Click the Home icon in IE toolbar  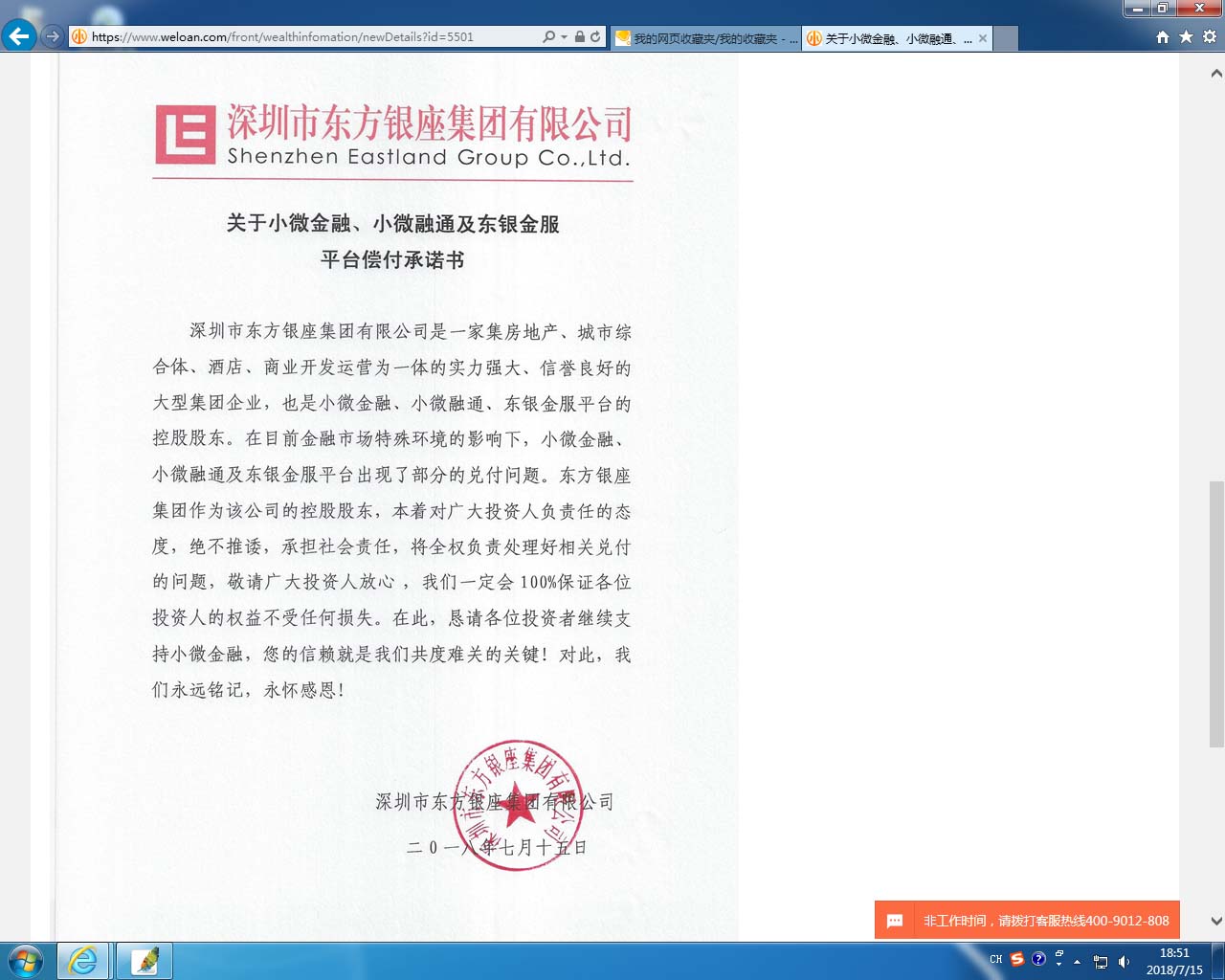click(x=1162, y=36)
